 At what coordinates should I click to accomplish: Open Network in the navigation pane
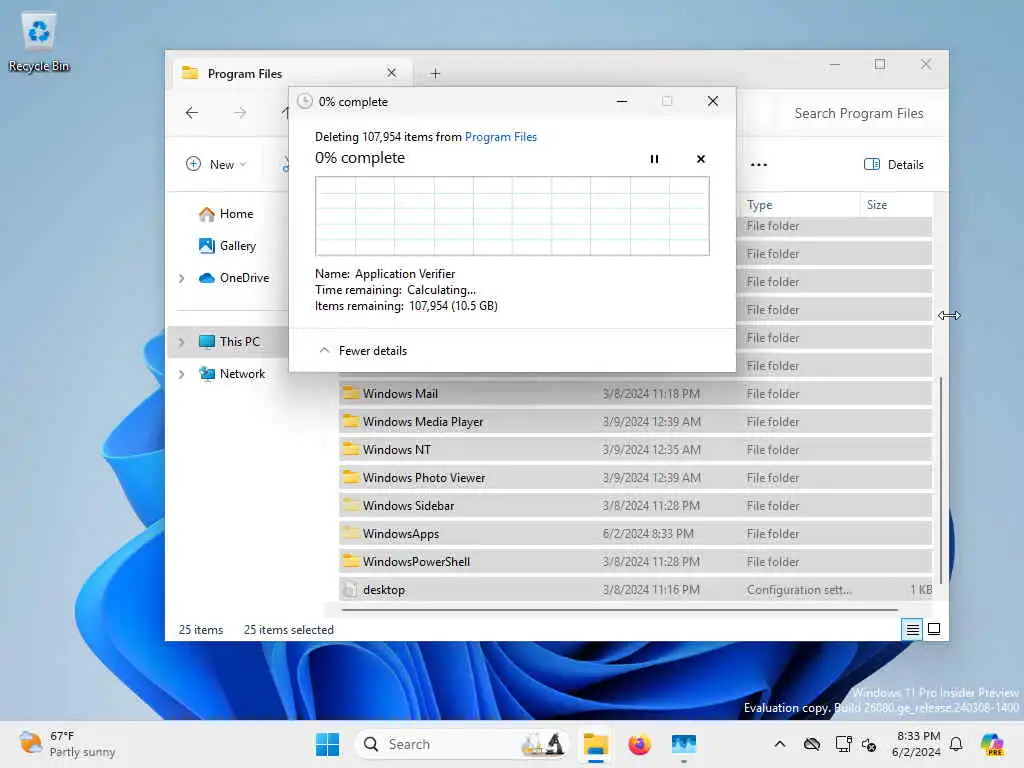[232, 374]
